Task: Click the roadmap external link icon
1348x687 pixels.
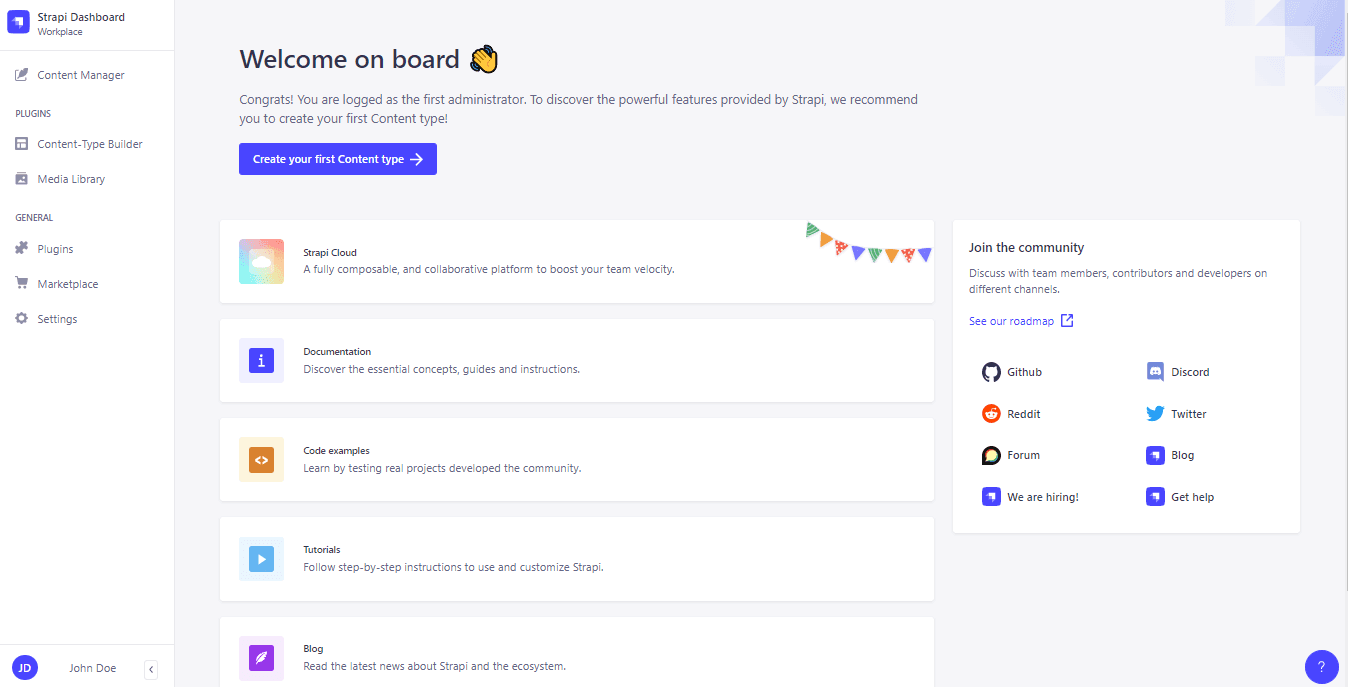Action: (1067, 321)
